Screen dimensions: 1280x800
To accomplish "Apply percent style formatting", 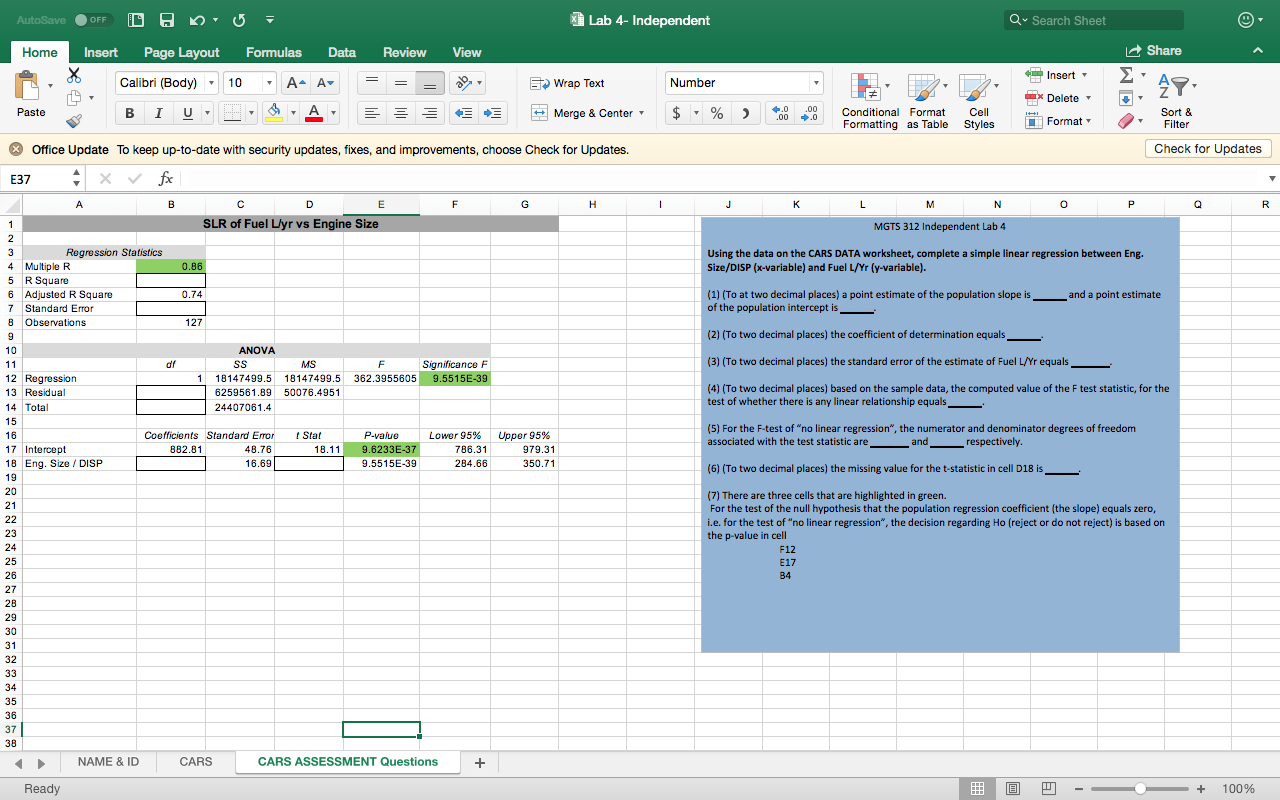I will click(x=716, y=112).
